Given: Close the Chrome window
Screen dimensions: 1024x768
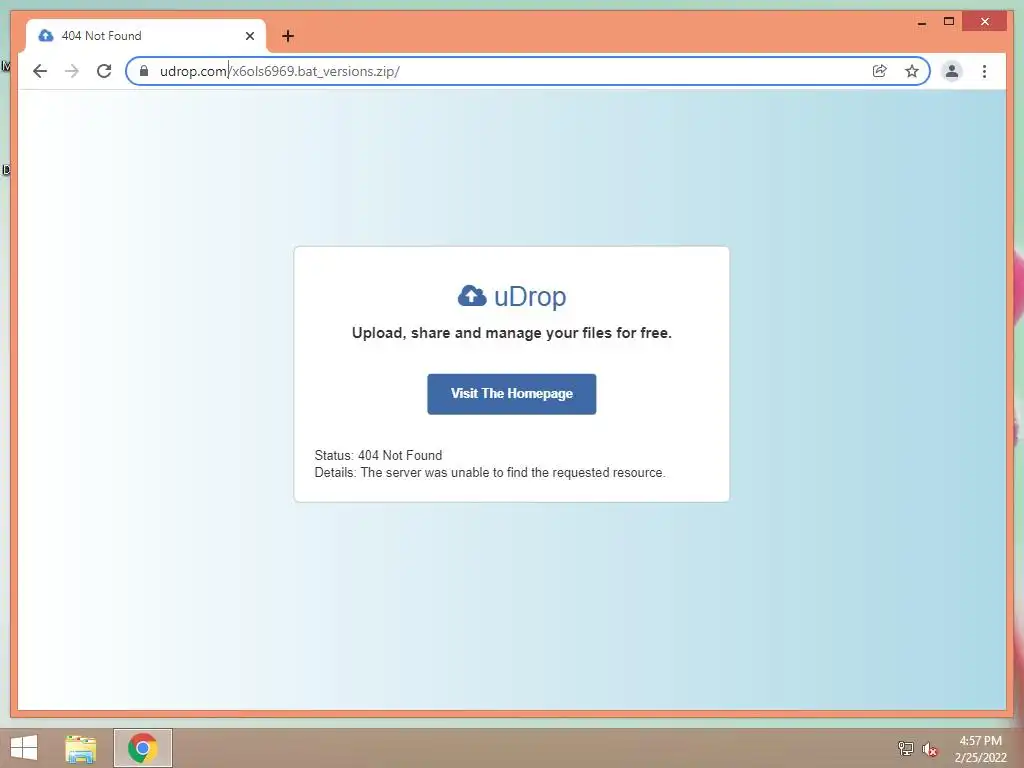Looking at the screenshot, I should coord(985,22).
